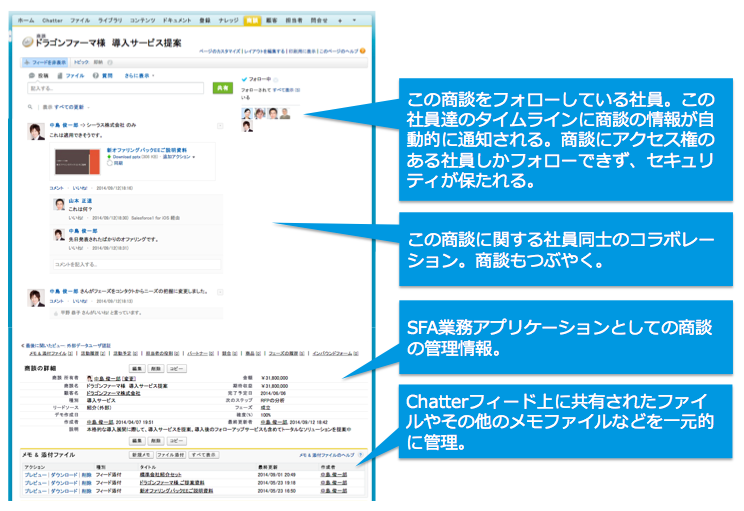
Task: Click the avatar of first feed post author
Action: (x=36, y=132)
